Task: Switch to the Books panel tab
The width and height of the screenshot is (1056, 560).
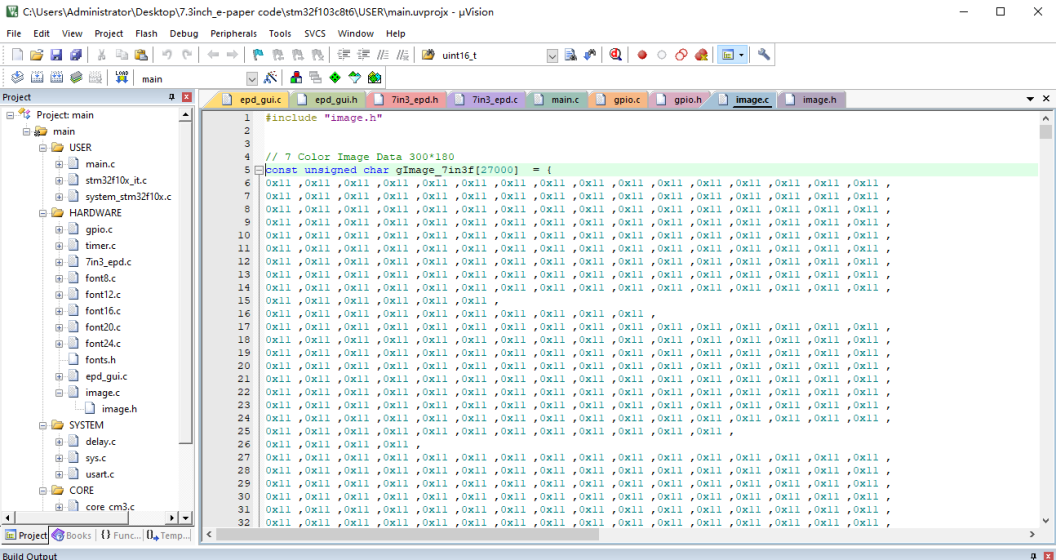Action: click(72, 535)
